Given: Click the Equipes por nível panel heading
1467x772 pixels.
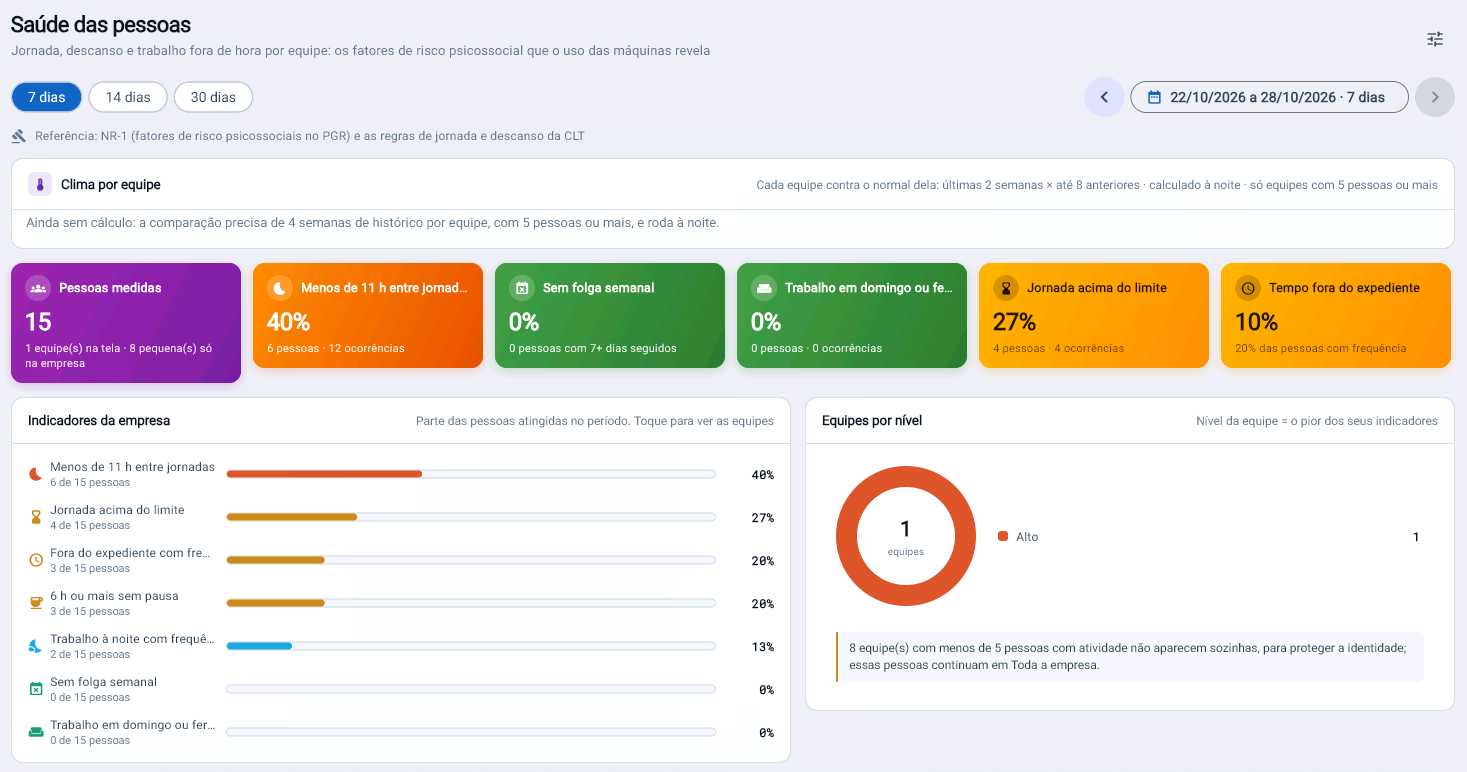Looking at the screenshot, I should tap(872, 421).
